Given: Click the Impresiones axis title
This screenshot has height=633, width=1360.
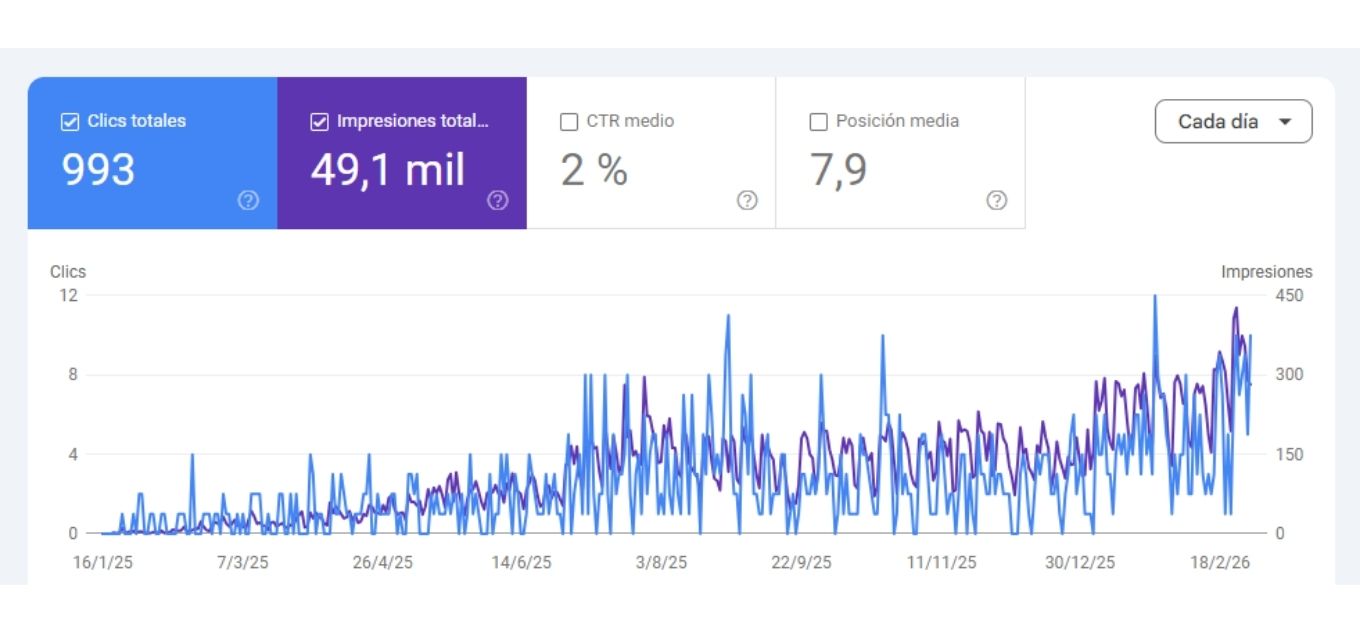Looking at the screenshot, I should (x=1266, y=272).
